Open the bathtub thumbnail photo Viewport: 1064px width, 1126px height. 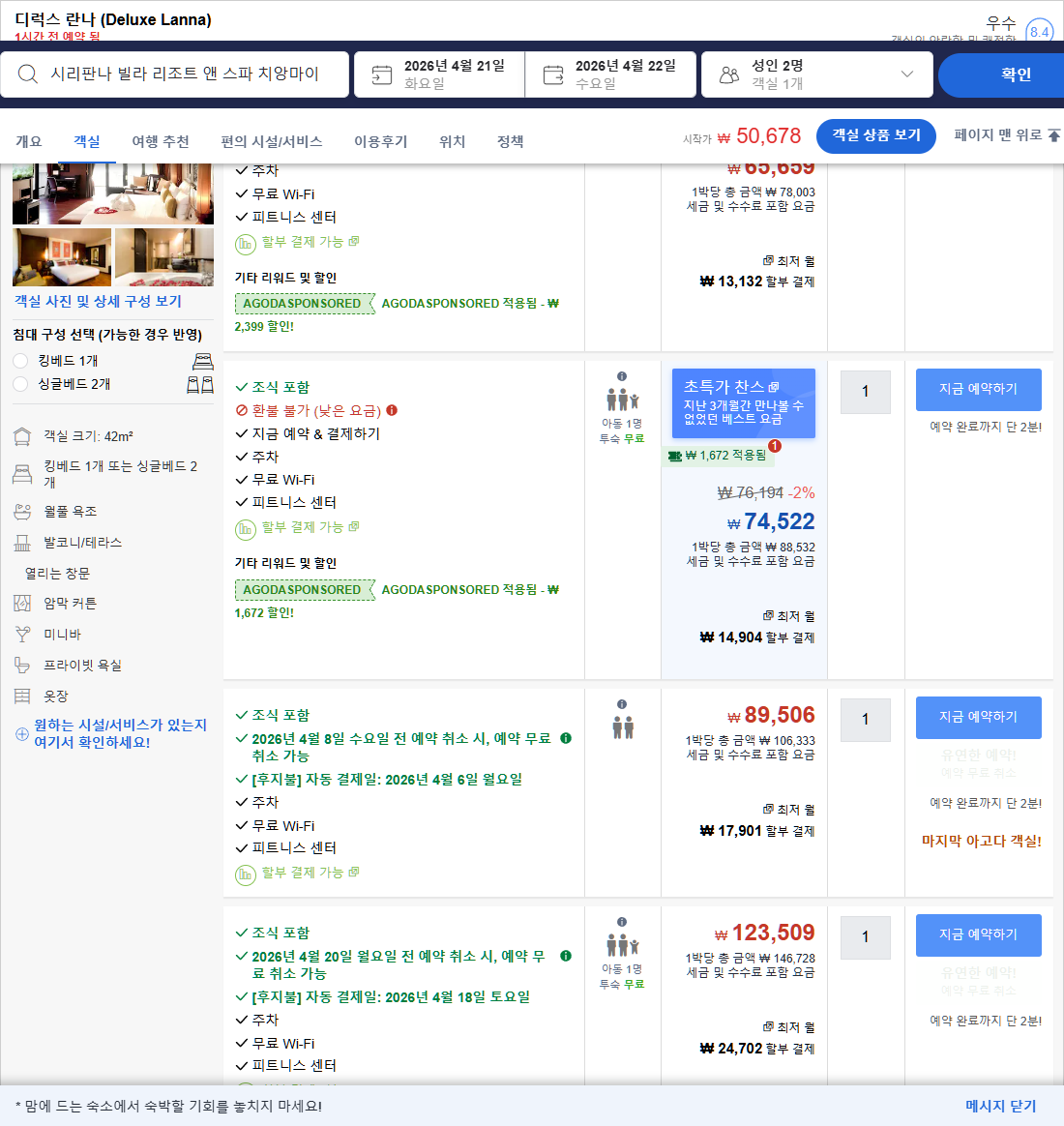pos(164,257)
